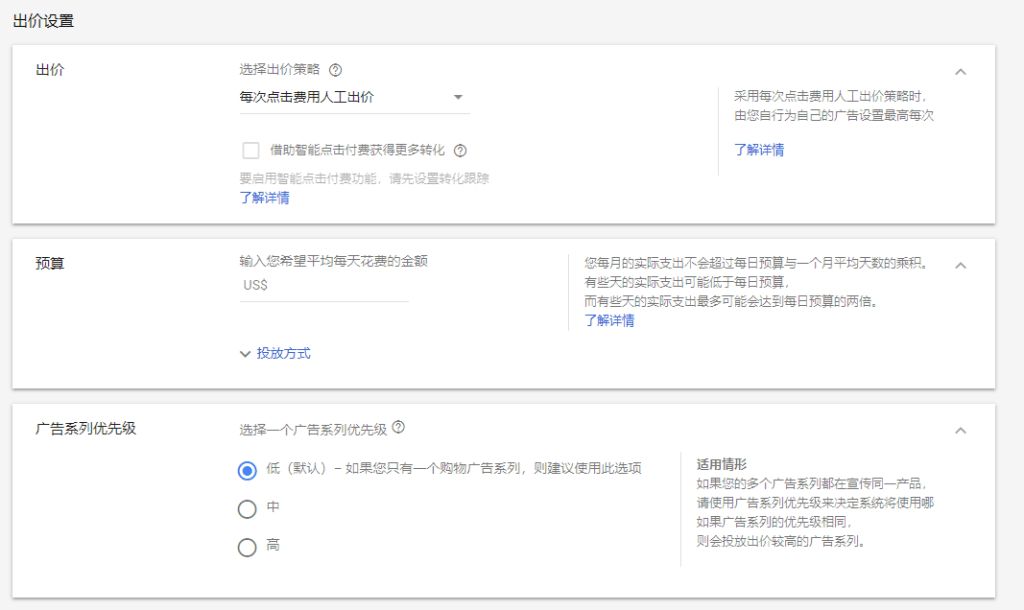Screen dimensions: 1024x610
Task: Click help icon beside 选择一个广告系列优先级
Action: (399, 428)
